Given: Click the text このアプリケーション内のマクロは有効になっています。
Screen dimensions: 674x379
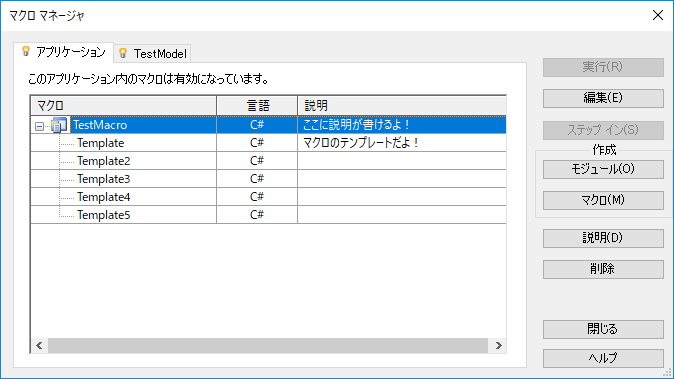Looking at the screenshot, I should pyautogui.click(x=149, y=79).
